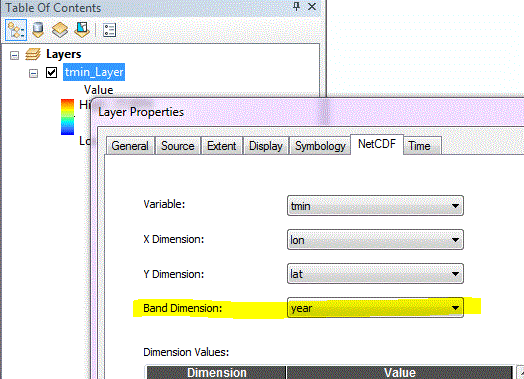Click the Band Dimension label

pos(182,308)
